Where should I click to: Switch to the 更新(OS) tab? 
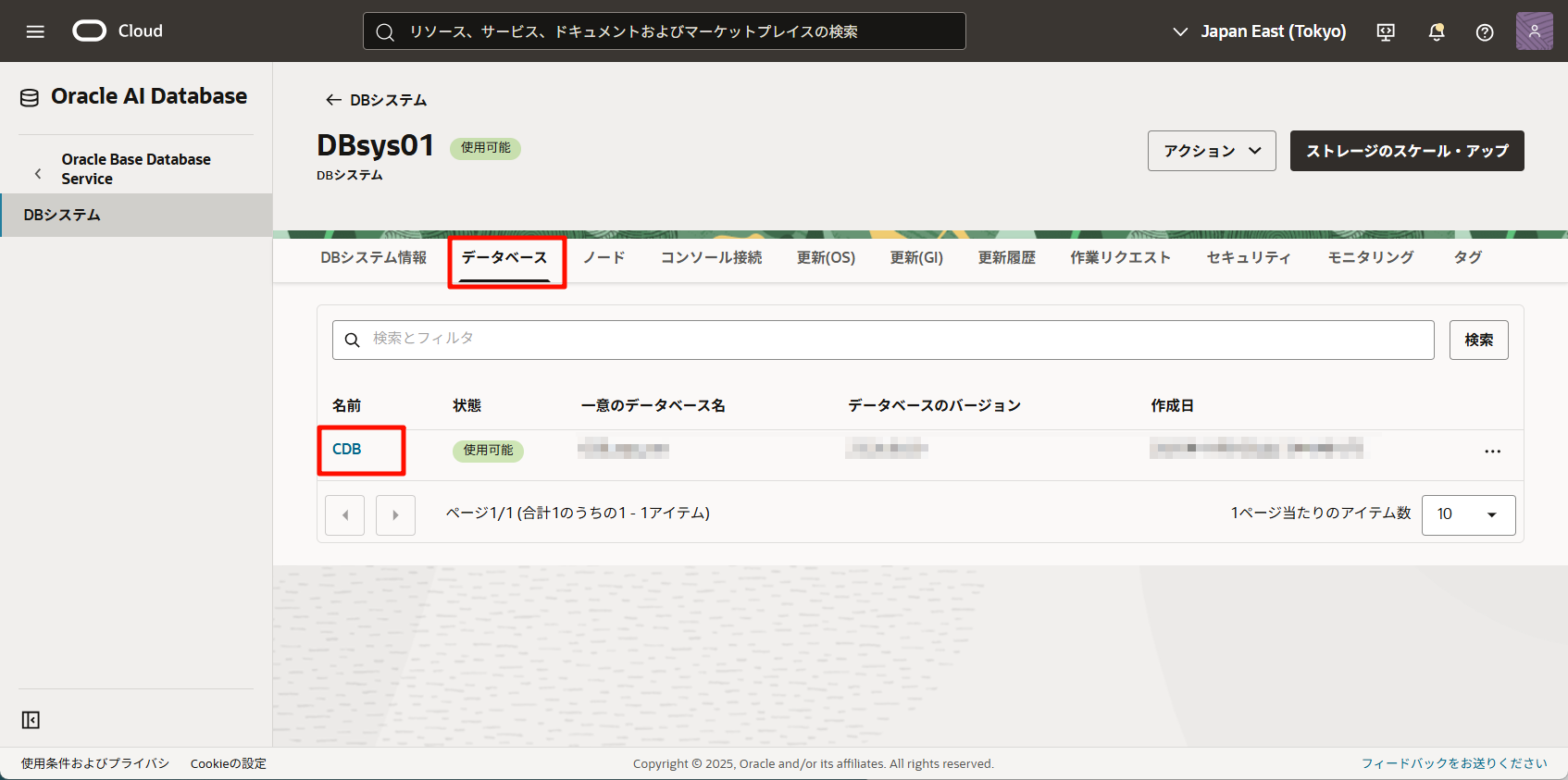[826, 257]
